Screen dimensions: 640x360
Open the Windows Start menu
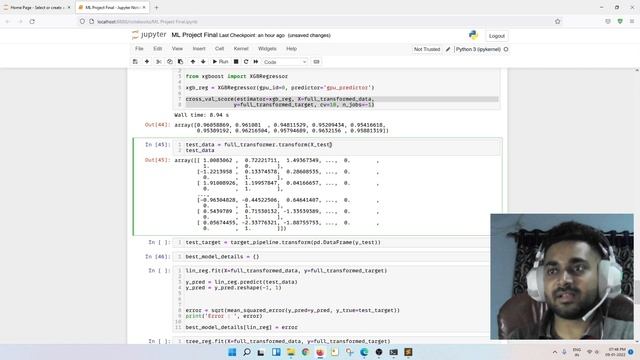tap(232, 352)
